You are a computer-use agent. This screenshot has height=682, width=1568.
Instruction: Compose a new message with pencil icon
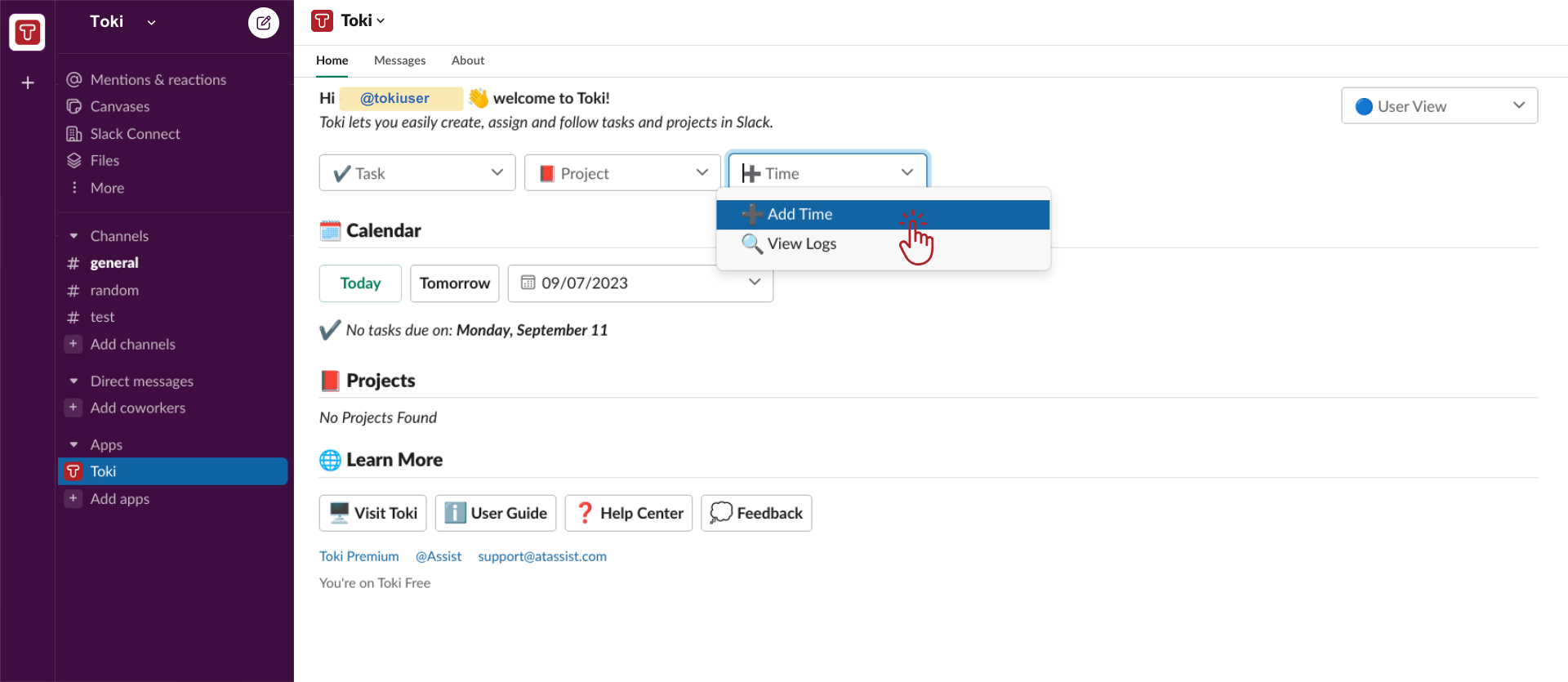[x=263, y=23]
